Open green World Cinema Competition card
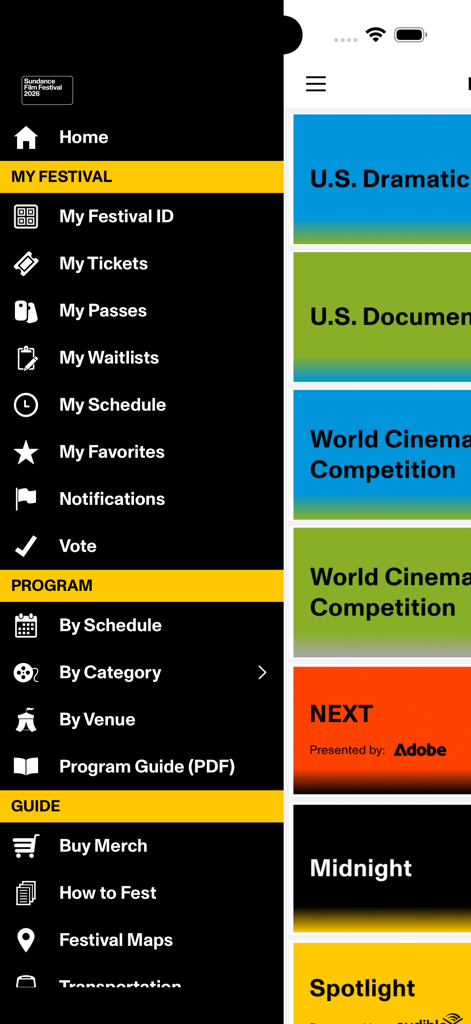The image size is (471, 1024). pyautogui.click(x=382, y=592)
